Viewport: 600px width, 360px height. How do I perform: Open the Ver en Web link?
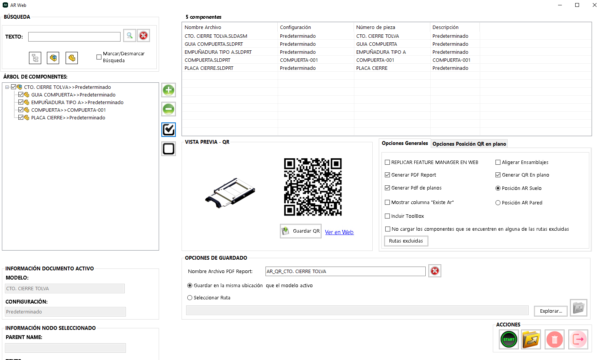(339, 232)
